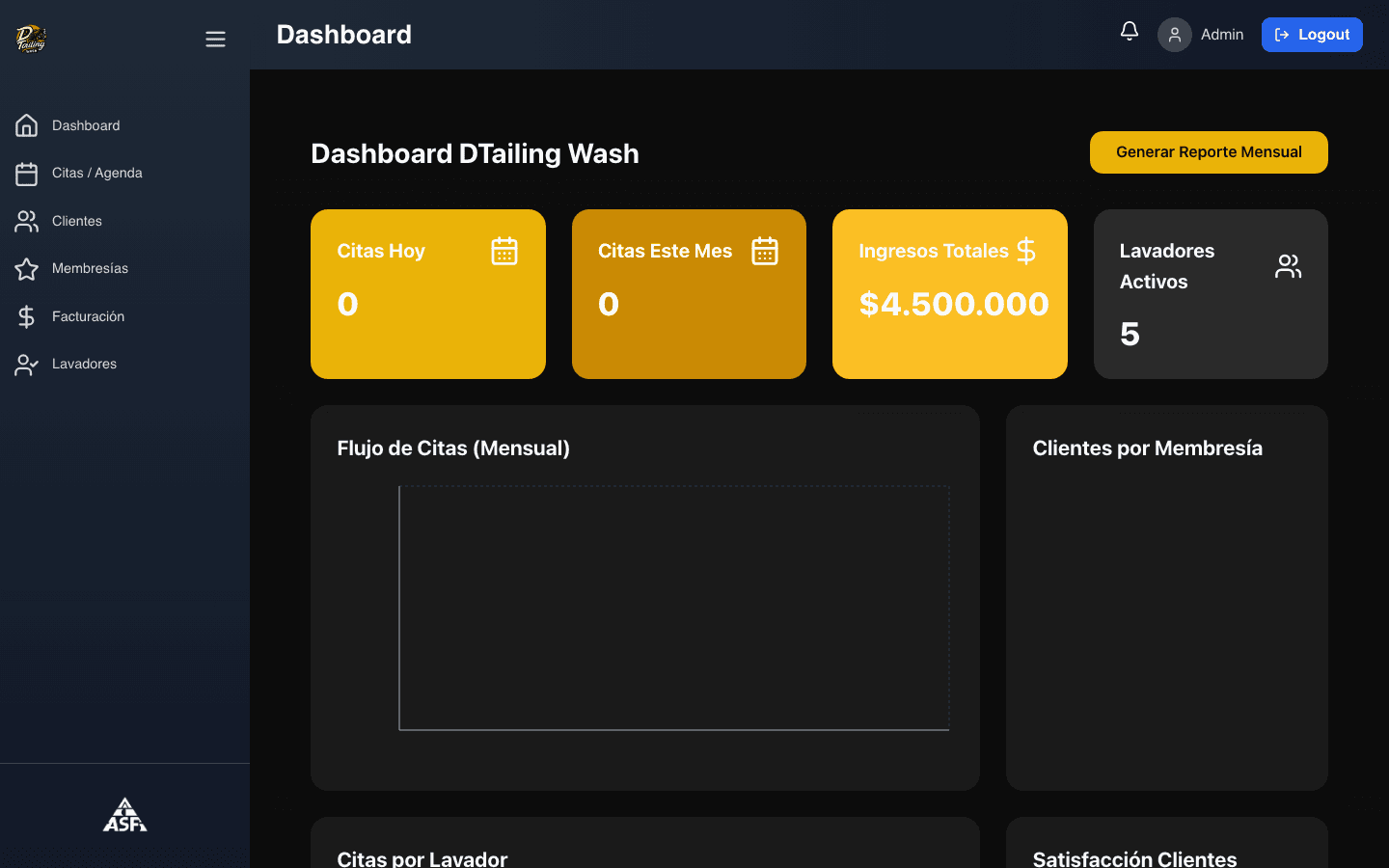
Task: Click dollar icon on Ingresos Totales card
Action: 1026,251
